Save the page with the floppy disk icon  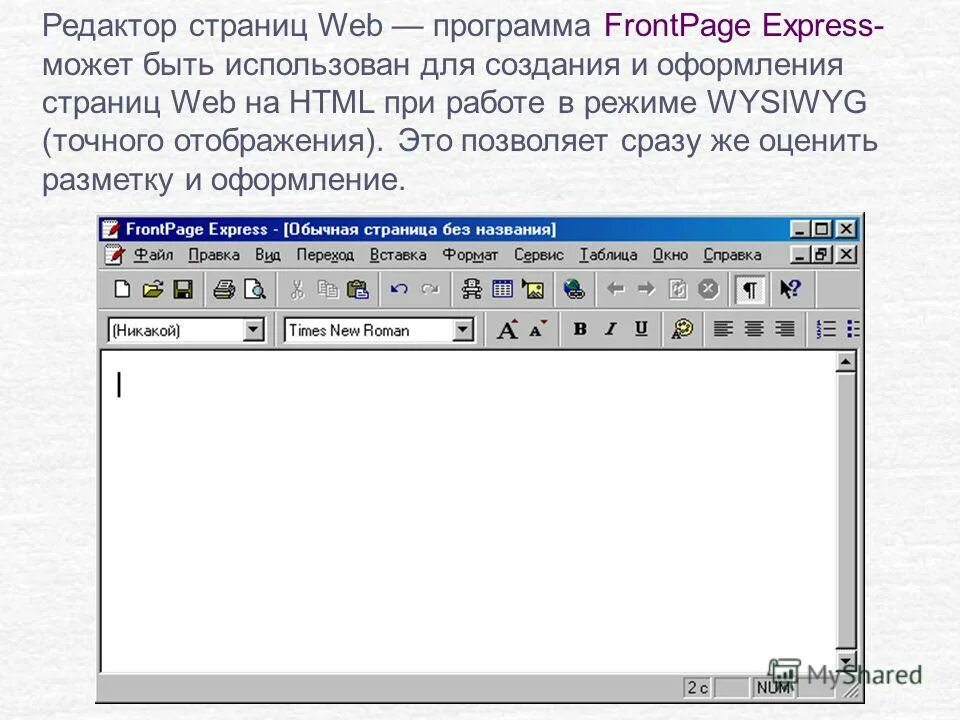pos(182,288)
